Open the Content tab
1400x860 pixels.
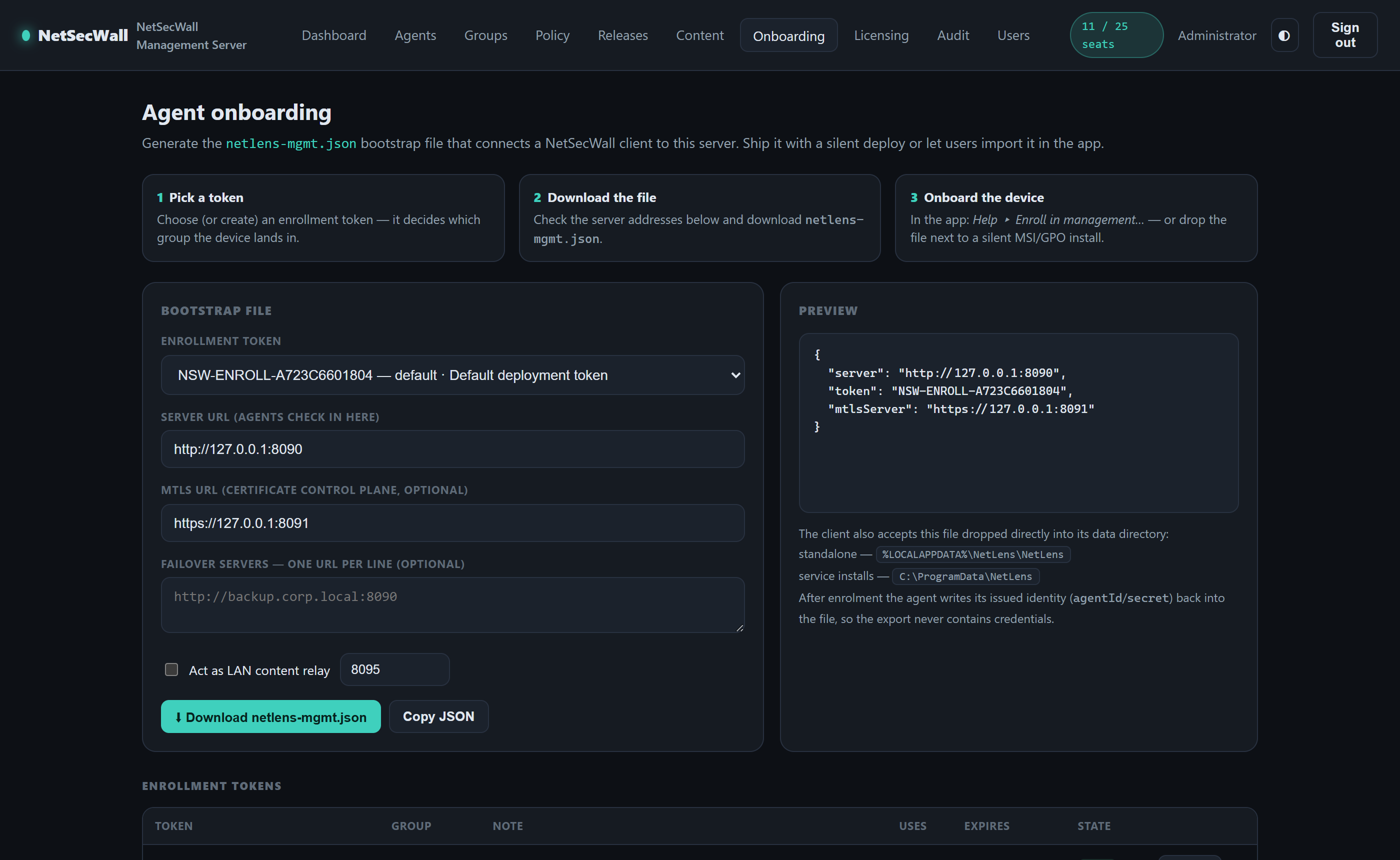click(699, 35)
